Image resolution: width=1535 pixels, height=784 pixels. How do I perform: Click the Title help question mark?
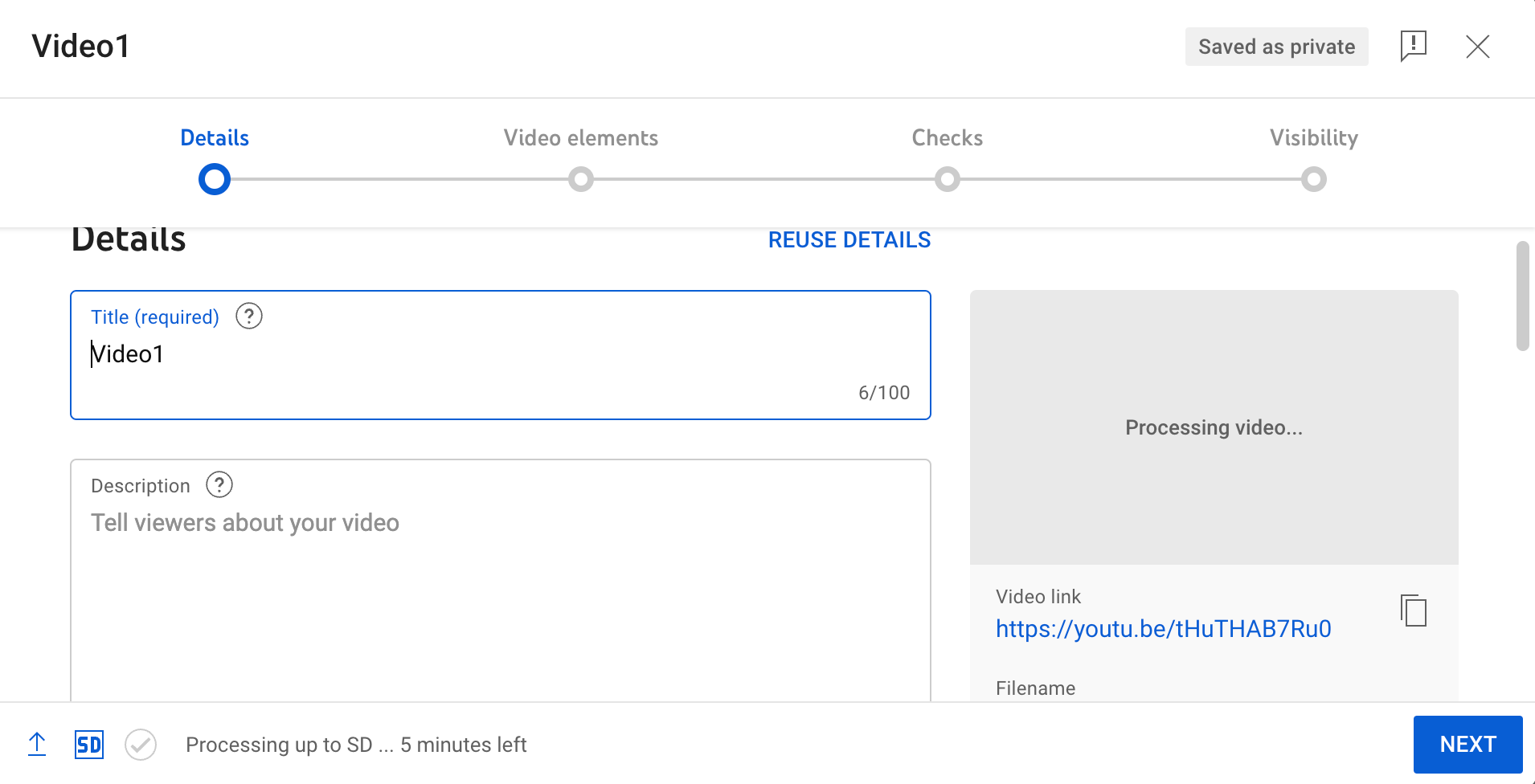click(249, 316)
